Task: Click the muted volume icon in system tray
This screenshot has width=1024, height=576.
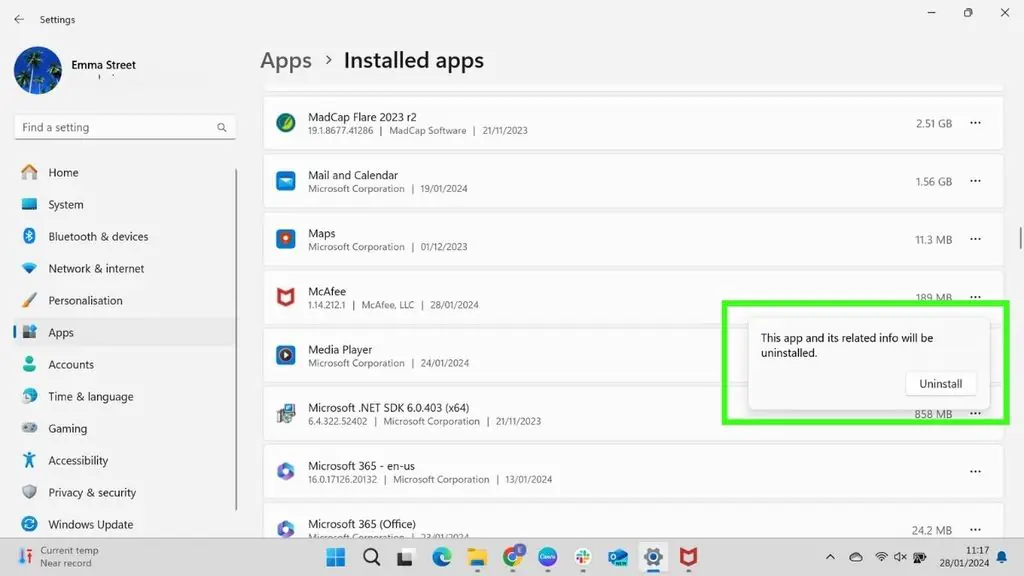Action: (901, 557)
